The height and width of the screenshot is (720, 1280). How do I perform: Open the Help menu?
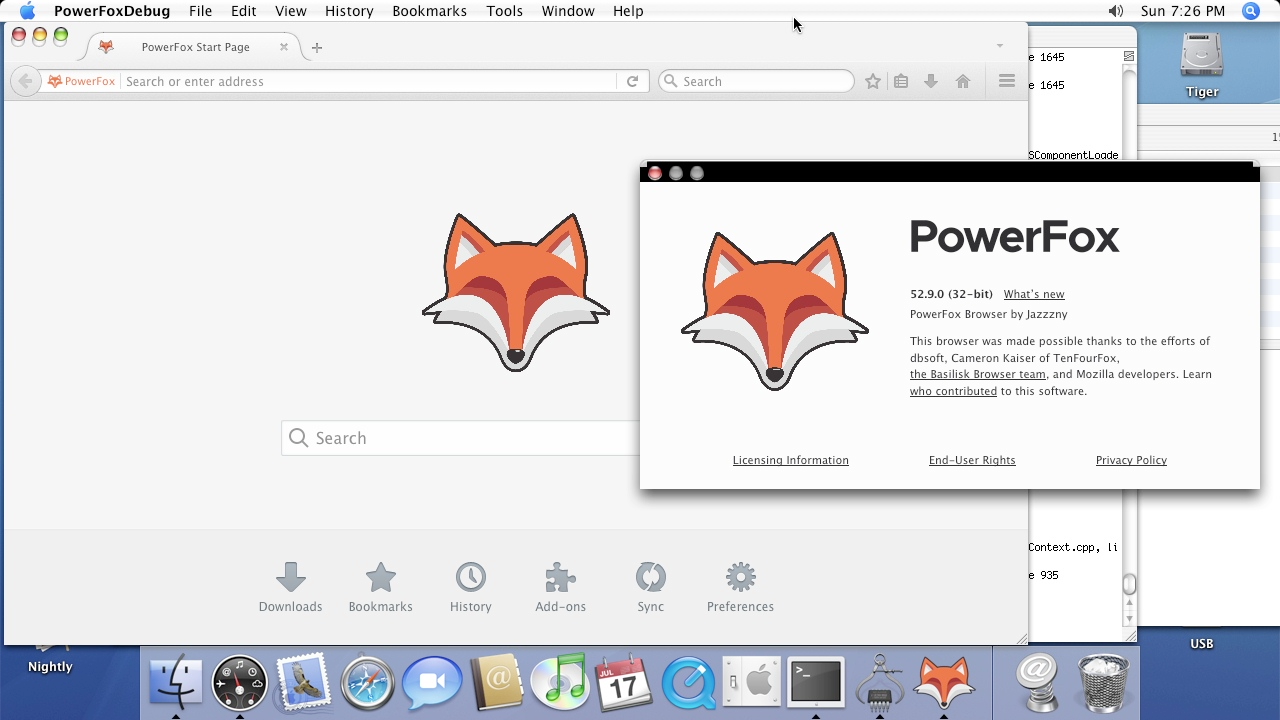pyautogui.click(x=628, y=11)
